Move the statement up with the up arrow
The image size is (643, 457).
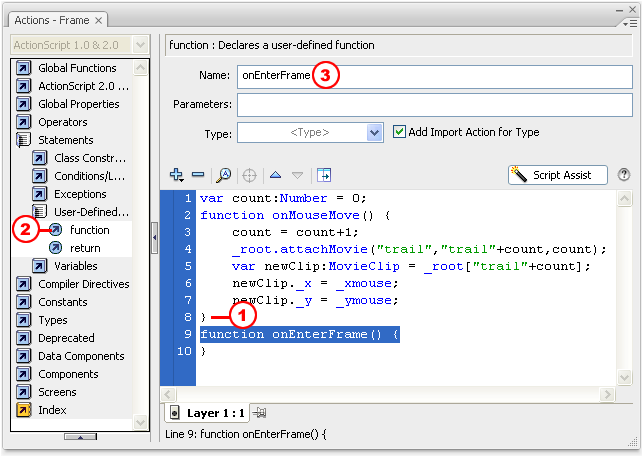275,175
